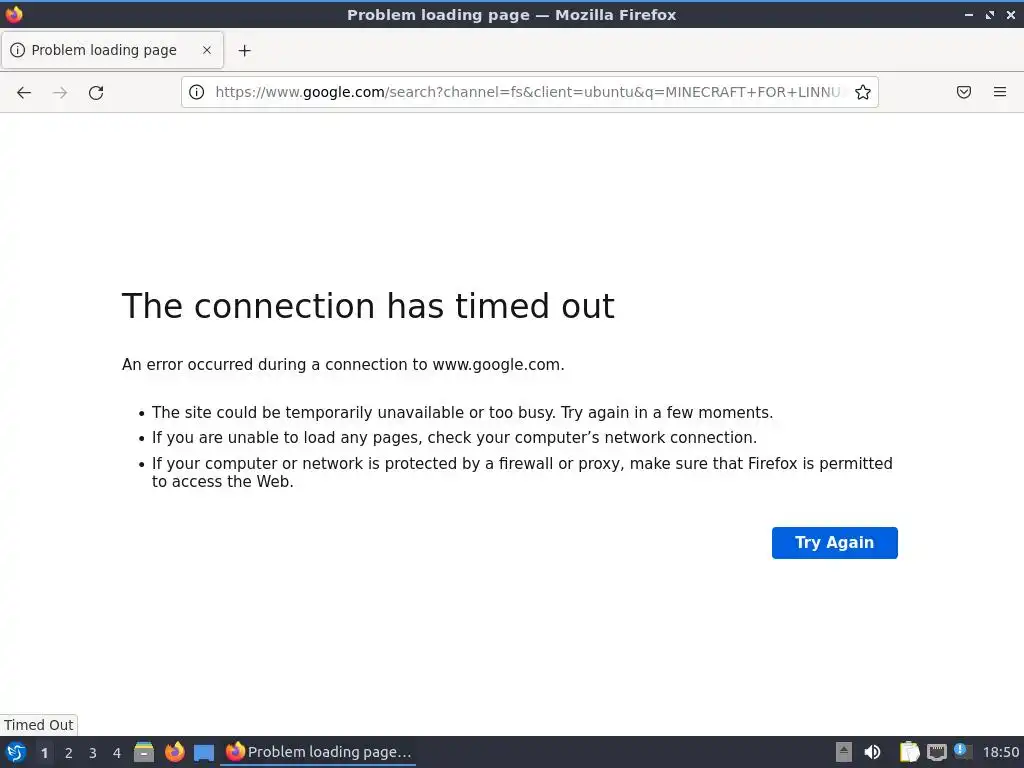Launch the file manager from the panel
This screenshot has width=1024, height=768.
144,752
